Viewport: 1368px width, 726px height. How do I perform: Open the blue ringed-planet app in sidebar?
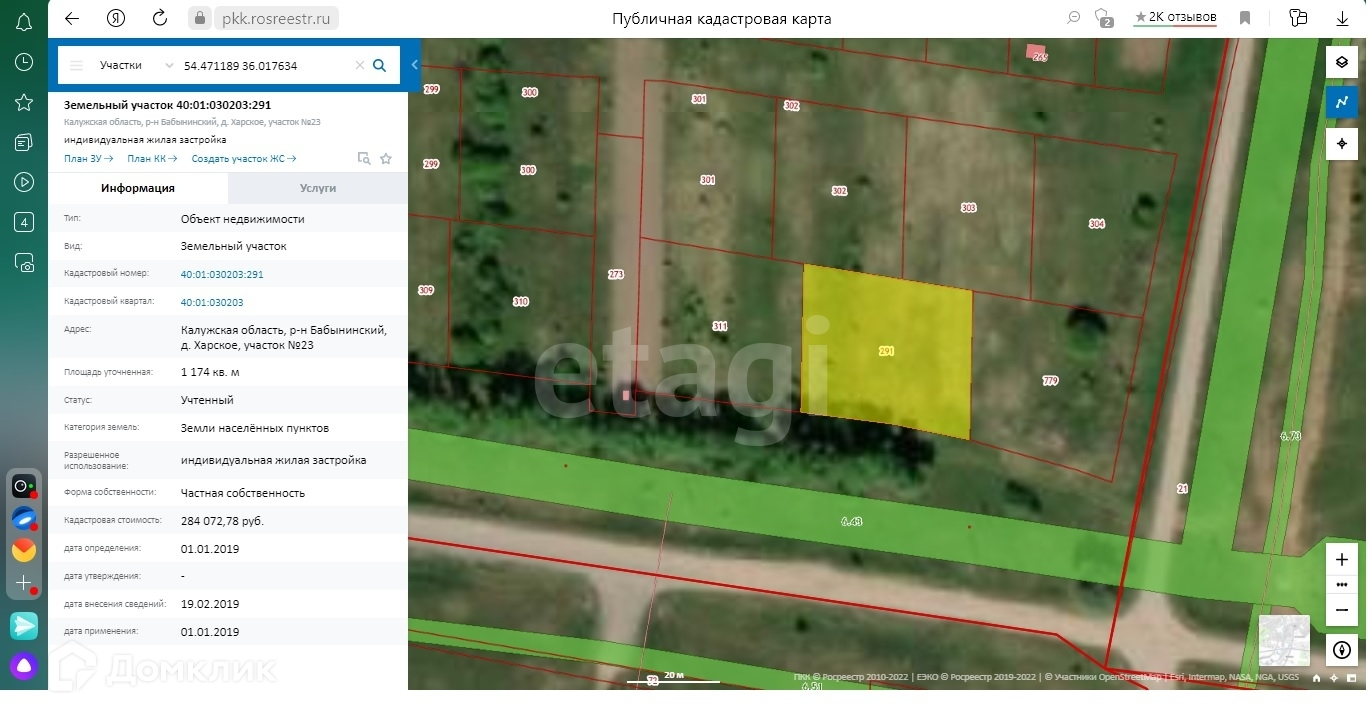click(23, 519)
